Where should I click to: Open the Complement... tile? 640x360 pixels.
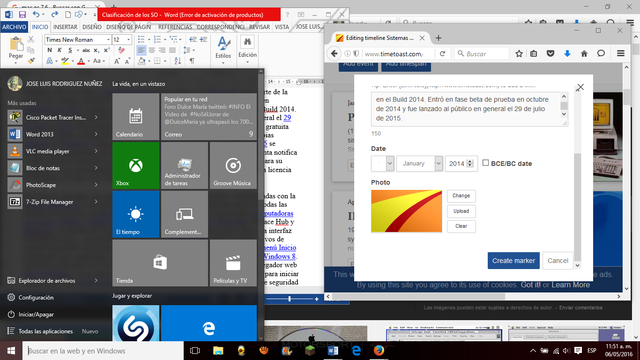click(184, 214)
